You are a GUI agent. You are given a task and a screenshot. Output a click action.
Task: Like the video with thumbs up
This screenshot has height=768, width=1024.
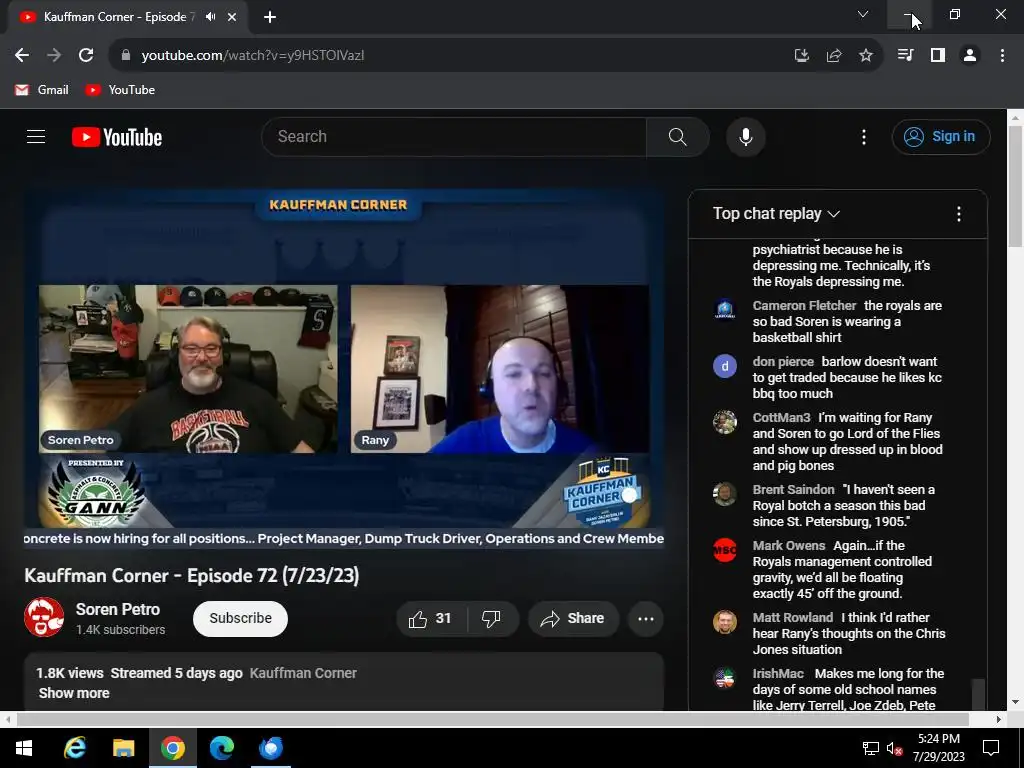(431, 618)
